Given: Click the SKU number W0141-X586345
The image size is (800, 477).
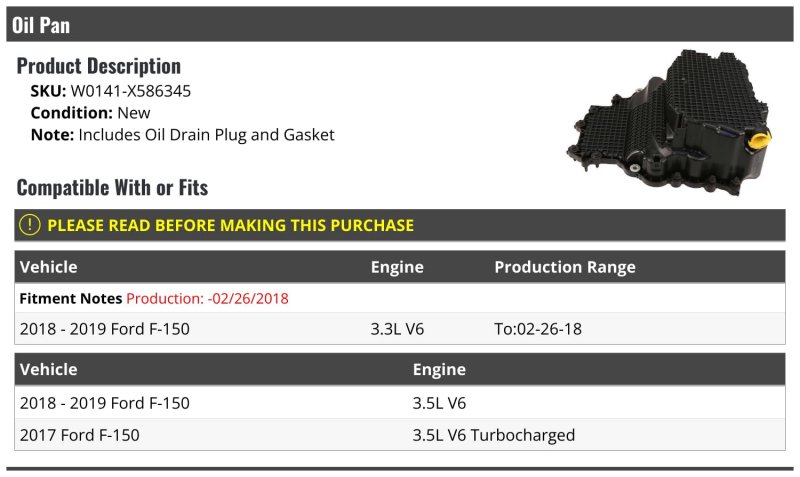Looking at the screenshot, I should click(131, 91).
